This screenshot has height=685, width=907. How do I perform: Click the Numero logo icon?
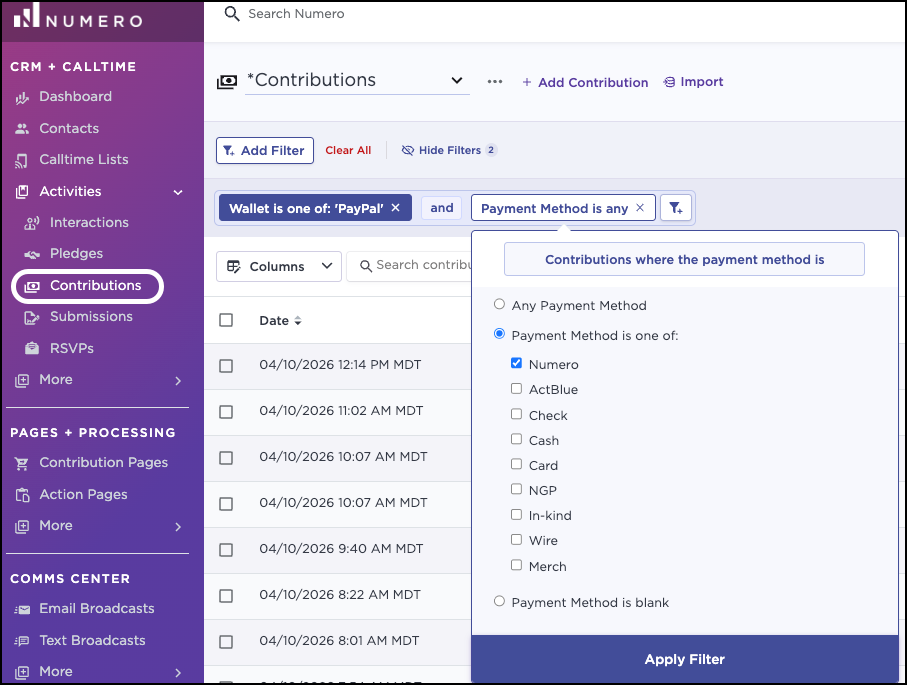click(x=27, y=16)
